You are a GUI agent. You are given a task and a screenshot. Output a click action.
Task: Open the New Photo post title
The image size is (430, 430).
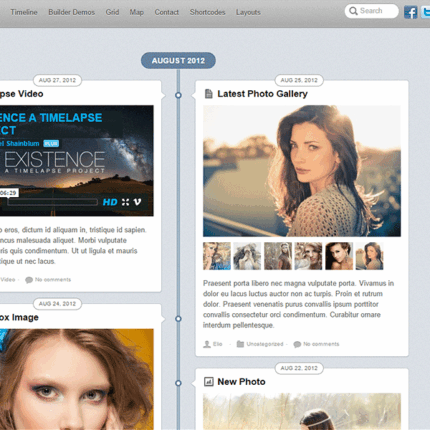(x=241, y=382)
